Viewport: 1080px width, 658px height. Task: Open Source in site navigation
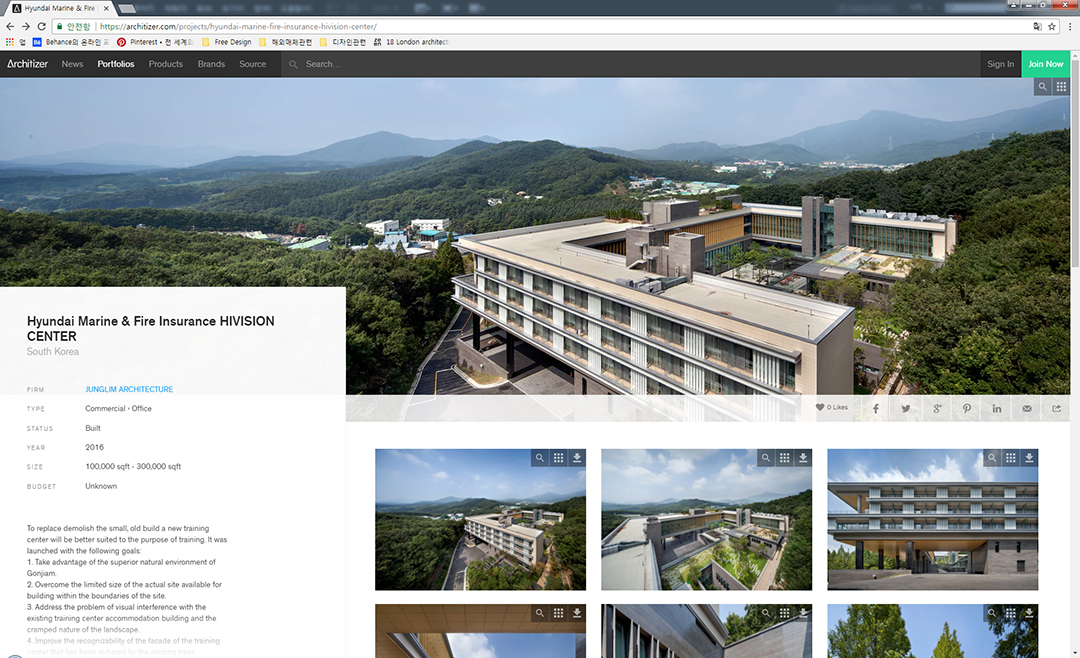tap(253, 64)
